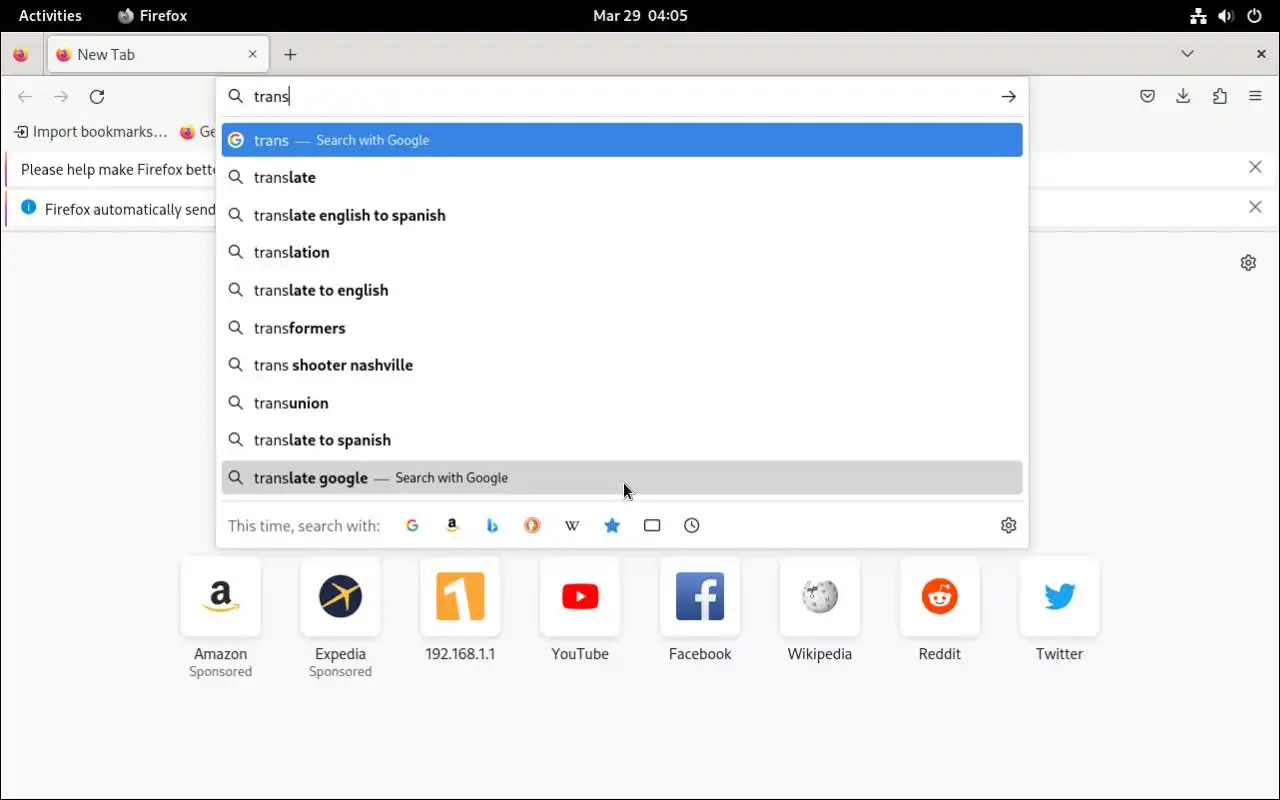
Task: Search with Bing one-off engine icon
Action: pyautogui.click(x=492, y=525)
